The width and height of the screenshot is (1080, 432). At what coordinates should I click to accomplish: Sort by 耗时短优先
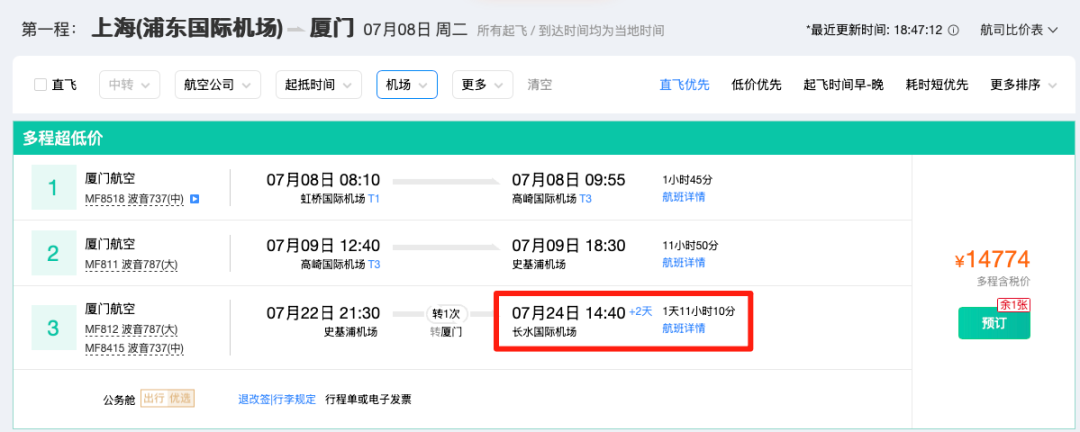point(937,85)
